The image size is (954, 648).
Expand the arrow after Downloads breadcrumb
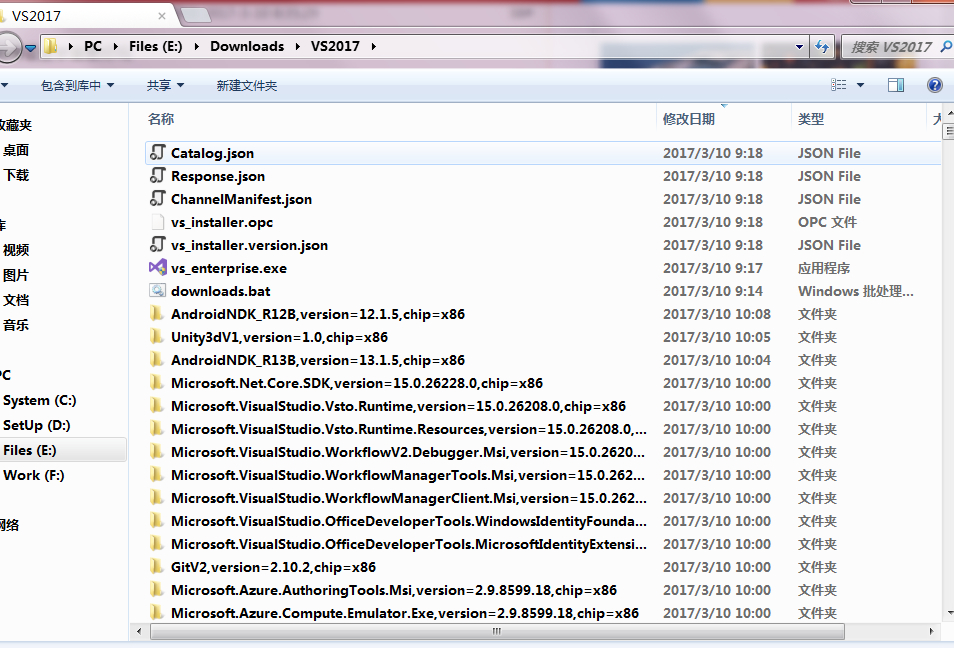[298, 46]
